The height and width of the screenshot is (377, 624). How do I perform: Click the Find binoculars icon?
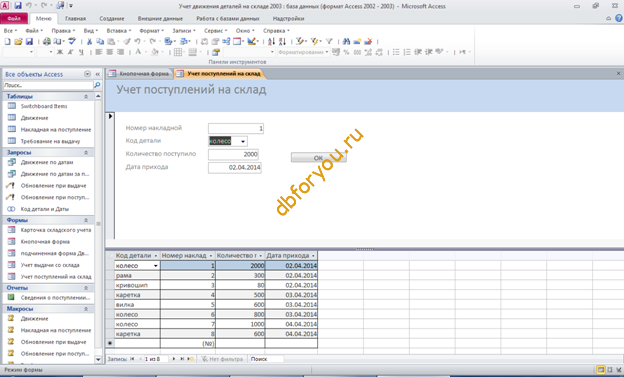(346, 41)
